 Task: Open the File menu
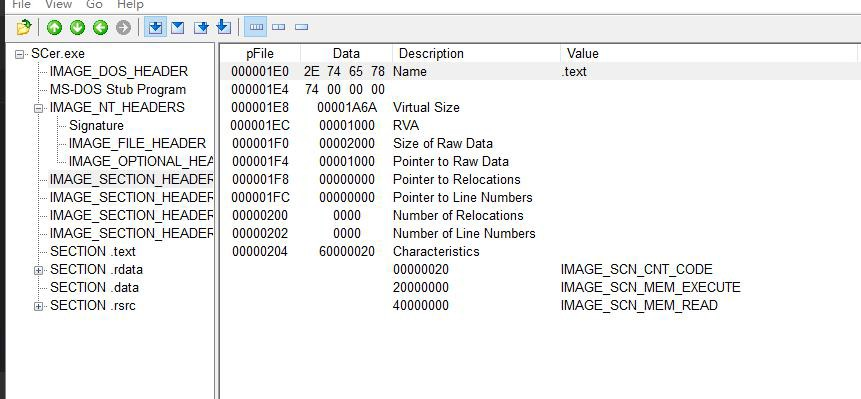[21, 4]
